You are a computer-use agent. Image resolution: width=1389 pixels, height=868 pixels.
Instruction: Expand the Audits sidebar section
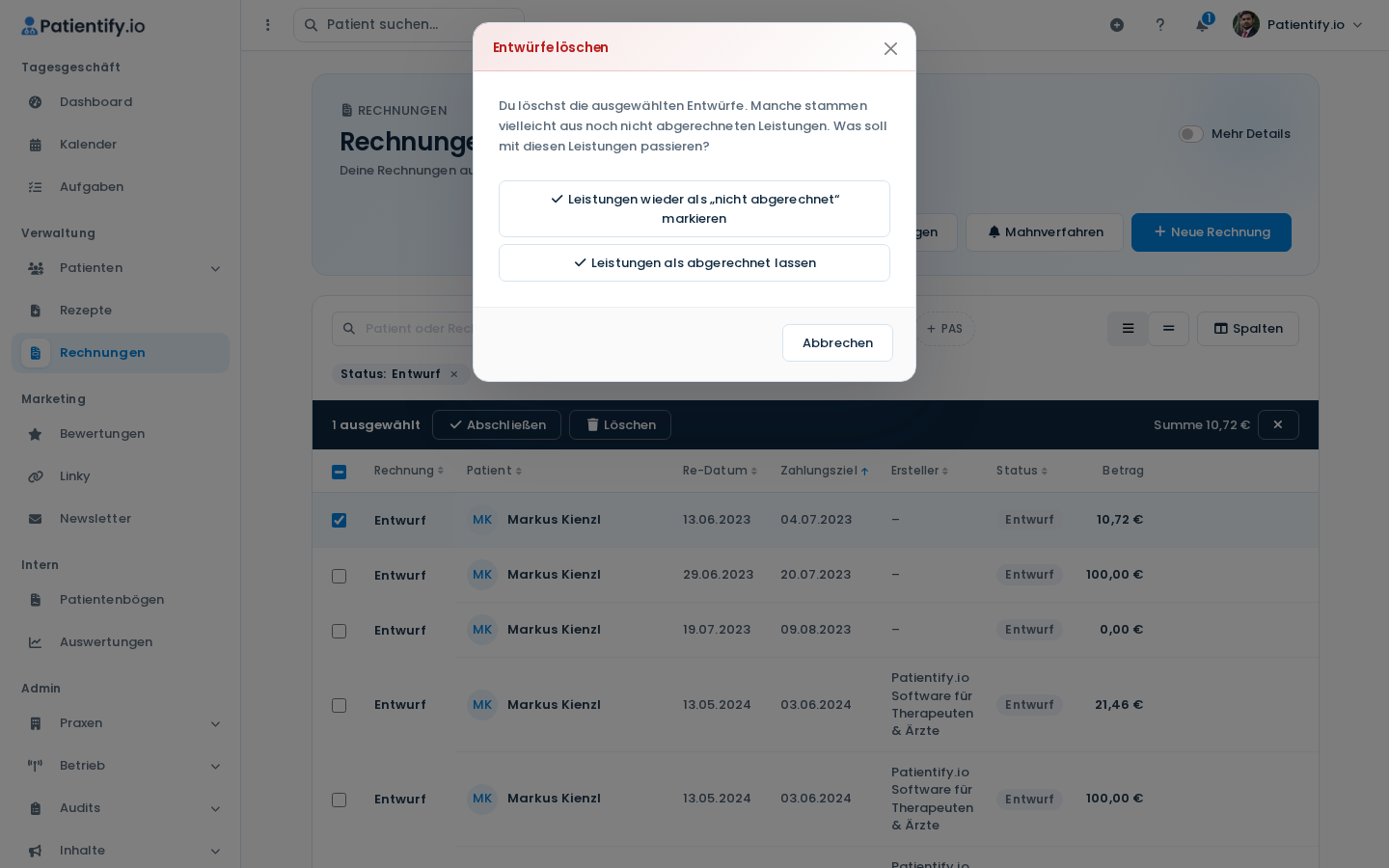pos(121,808)
